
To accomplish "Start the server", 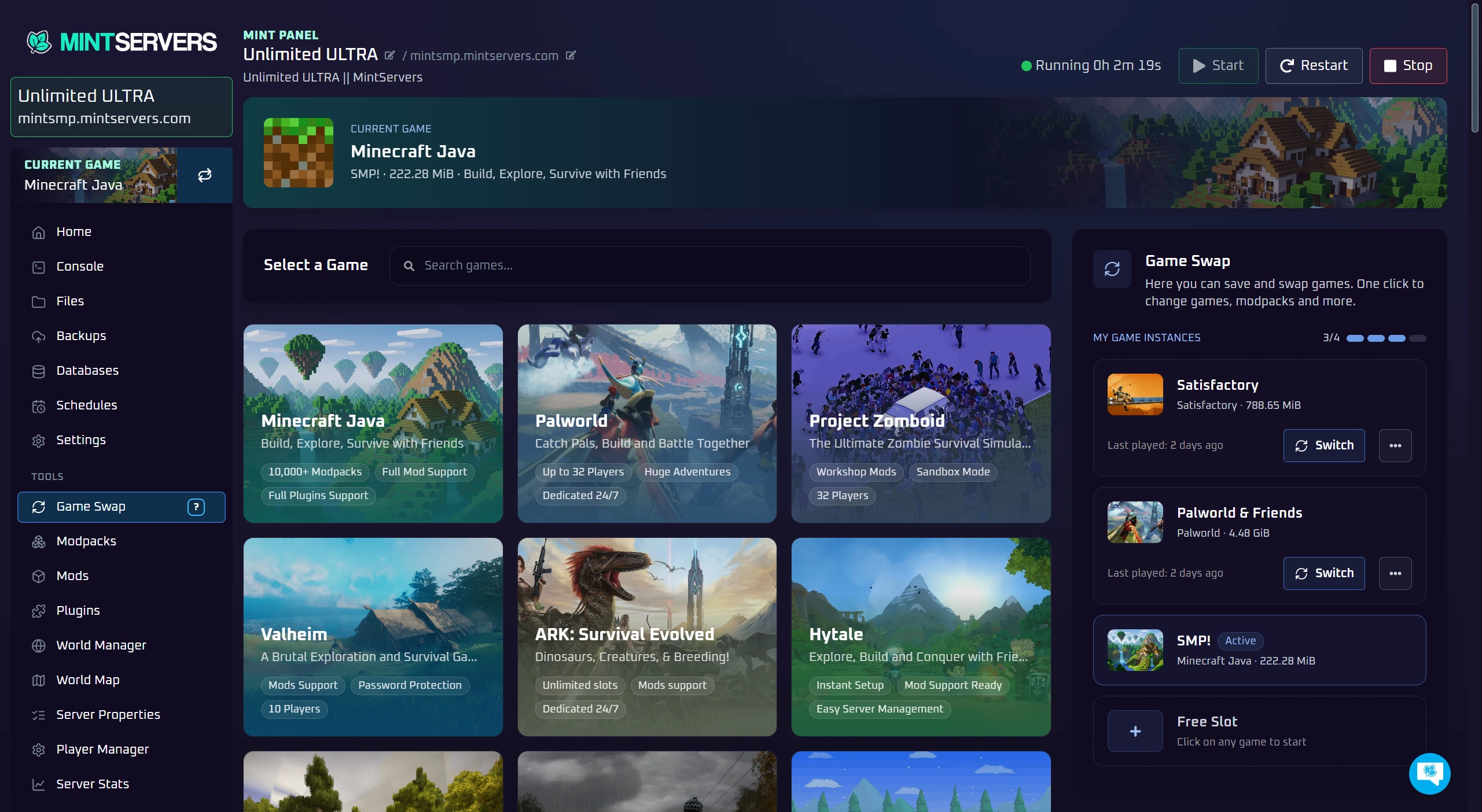I will (x=1218, y=66).
